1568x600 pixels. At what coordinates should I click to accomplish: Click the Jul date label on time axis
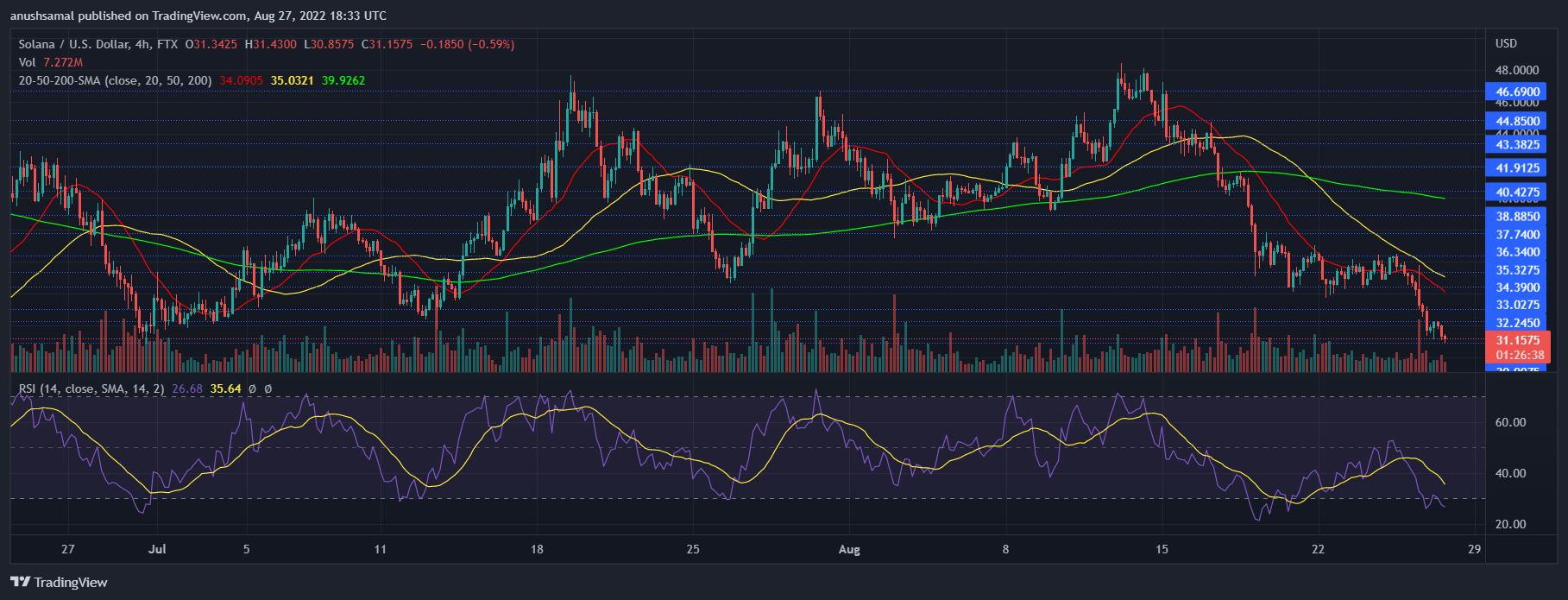157,549
